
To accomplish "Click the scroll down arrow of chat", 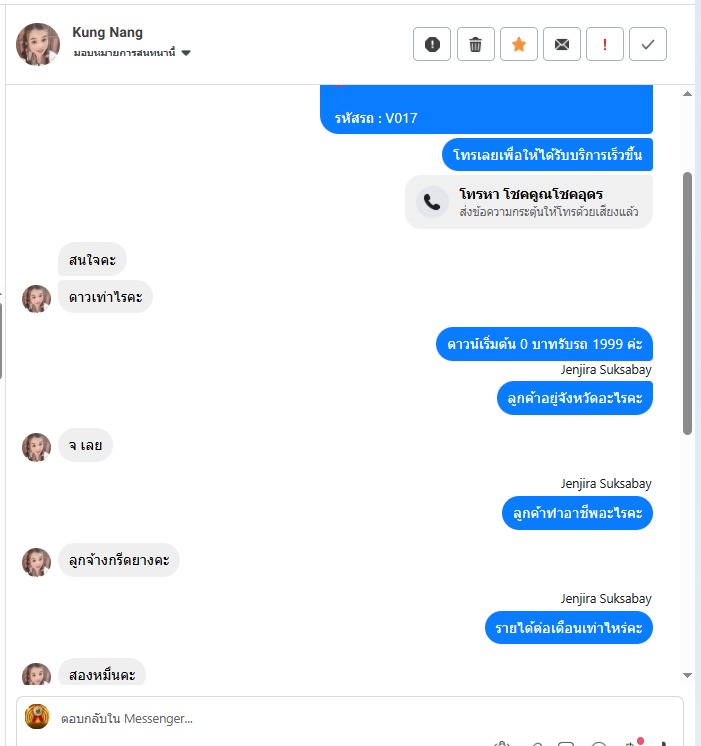I will pyautogui.click(x=687, y=675).
